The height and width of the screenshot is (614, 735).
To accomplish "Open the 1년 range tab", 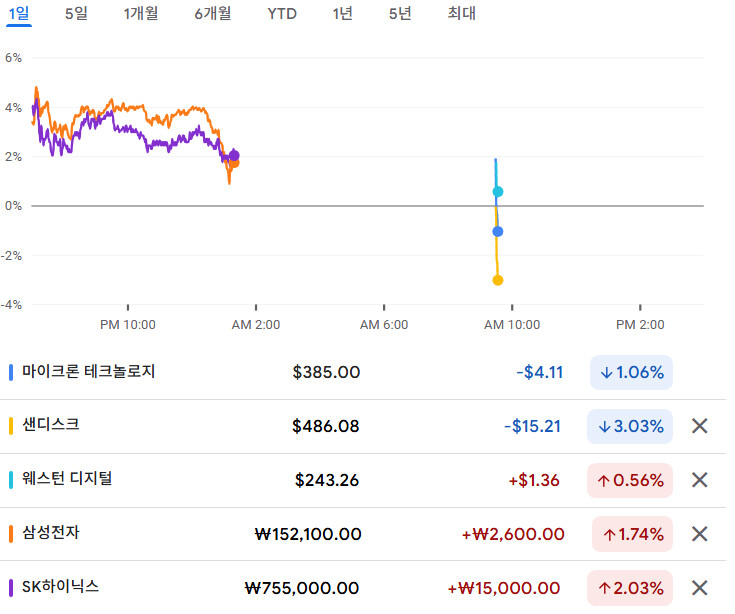I will pyautogui.click(x=342, y=14).
